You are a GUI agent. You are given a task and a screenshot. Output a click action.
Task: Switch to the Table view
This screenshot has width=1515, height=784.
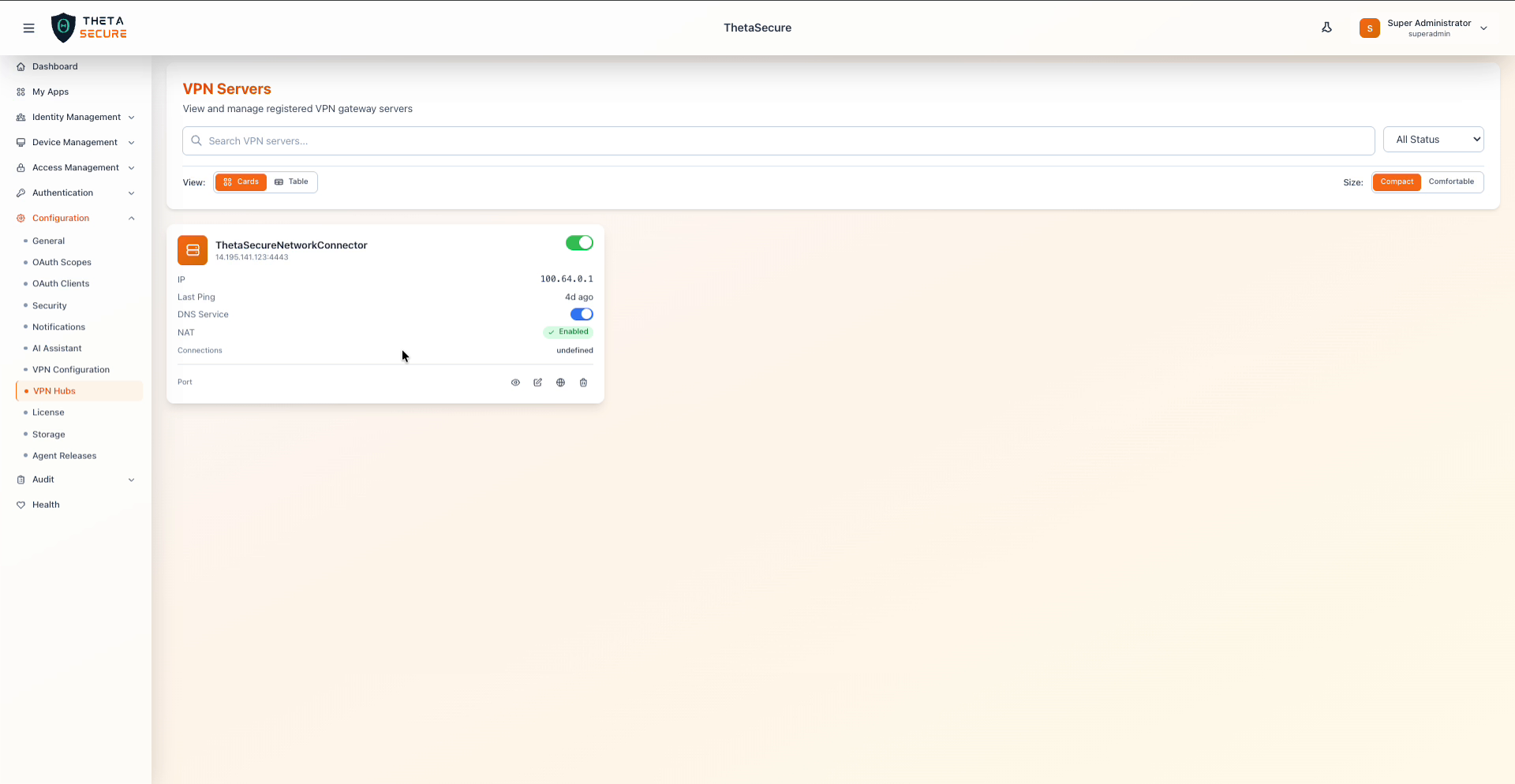coord(291,181)
